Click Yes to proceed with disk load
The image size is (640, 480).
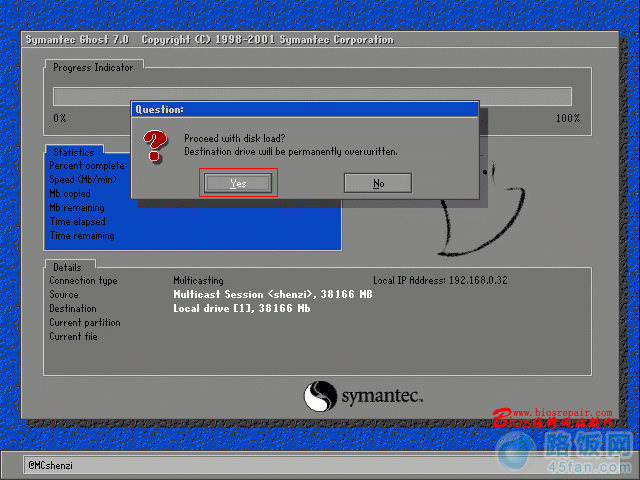pyautogui.click(x=237, y=183)
